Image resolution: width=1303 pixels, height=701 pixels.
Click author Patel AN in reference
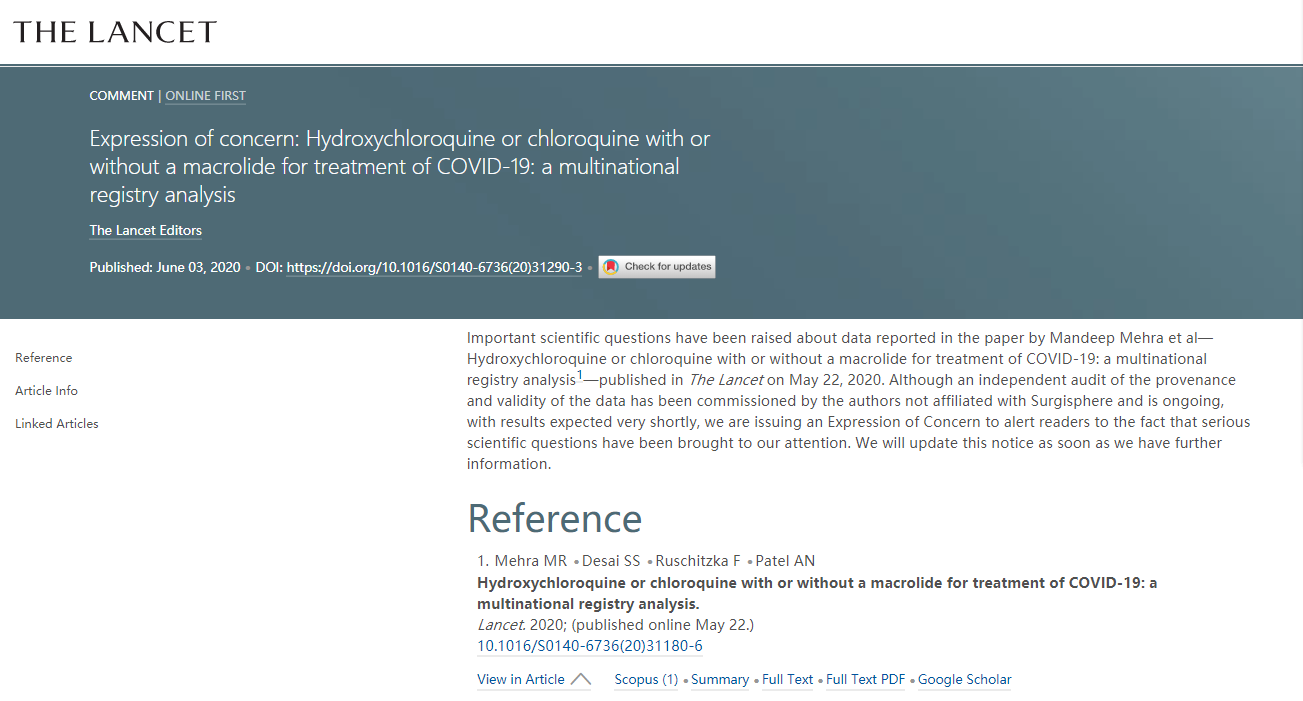click(x=785, y=561)
